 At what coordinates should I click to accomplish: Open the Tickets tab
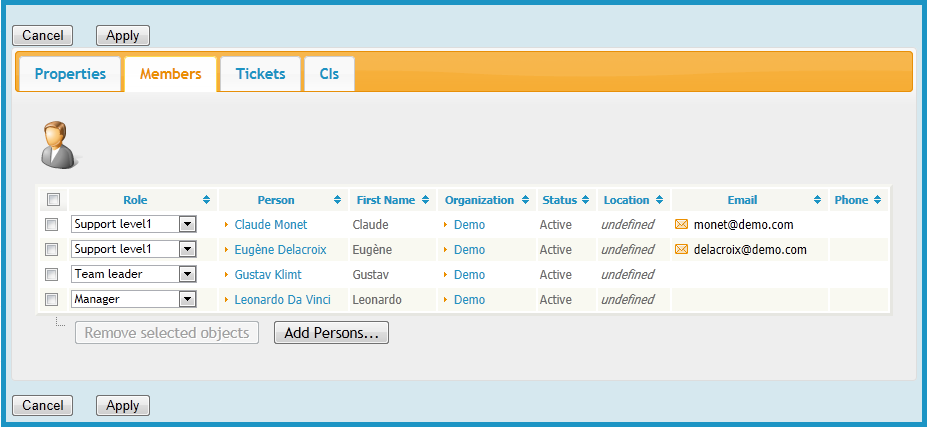click(260, 74)
